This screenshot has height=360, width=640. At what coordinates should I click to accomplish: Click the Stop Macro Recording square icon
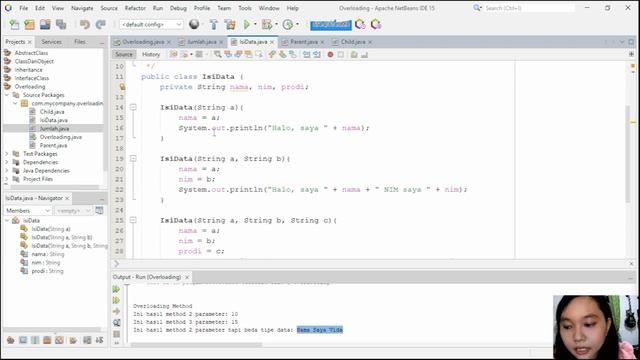pyautogui.click(x=340, y=54)
